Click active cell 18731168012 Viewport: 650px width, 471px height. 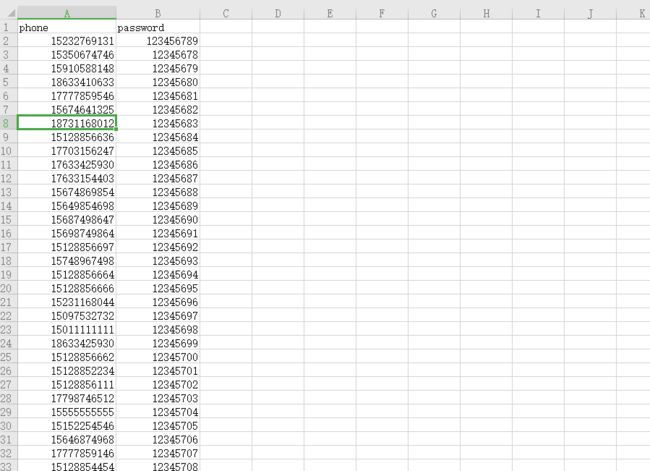(67, 123)
